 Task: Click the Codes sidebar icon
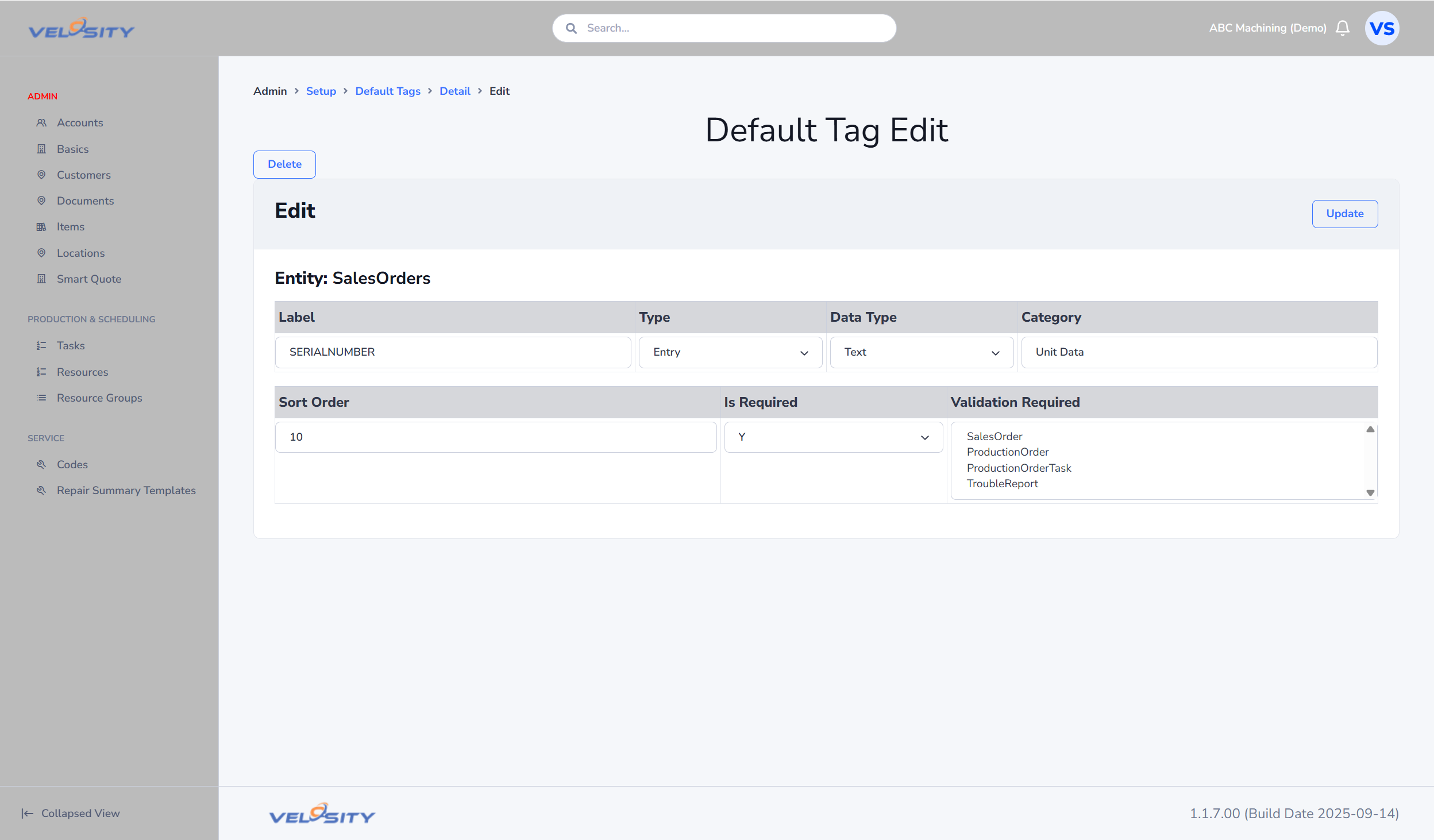click(x=41, y=464)
